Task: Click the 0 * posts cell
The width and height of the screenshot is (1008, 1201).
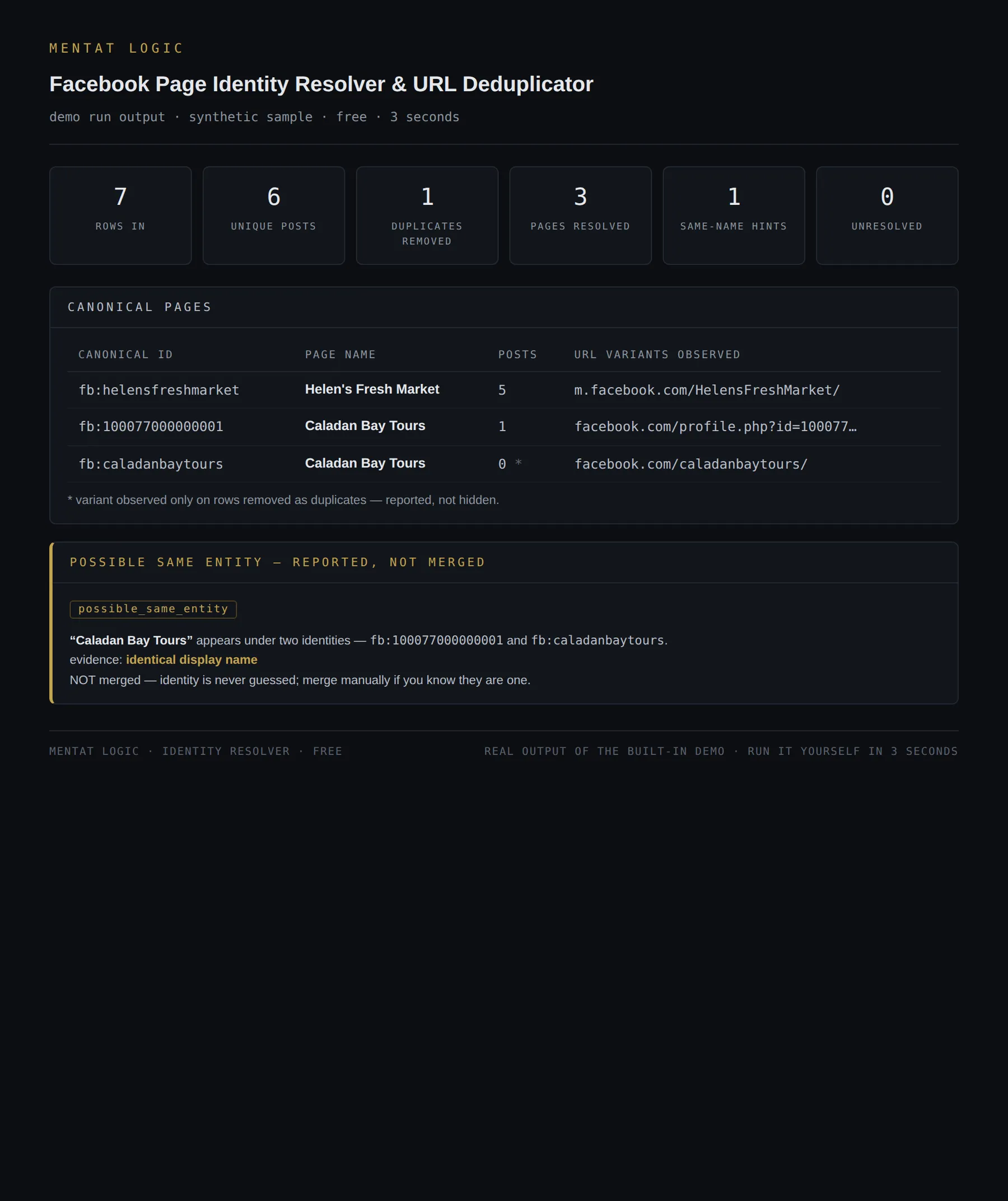Action: click(510, 464)
